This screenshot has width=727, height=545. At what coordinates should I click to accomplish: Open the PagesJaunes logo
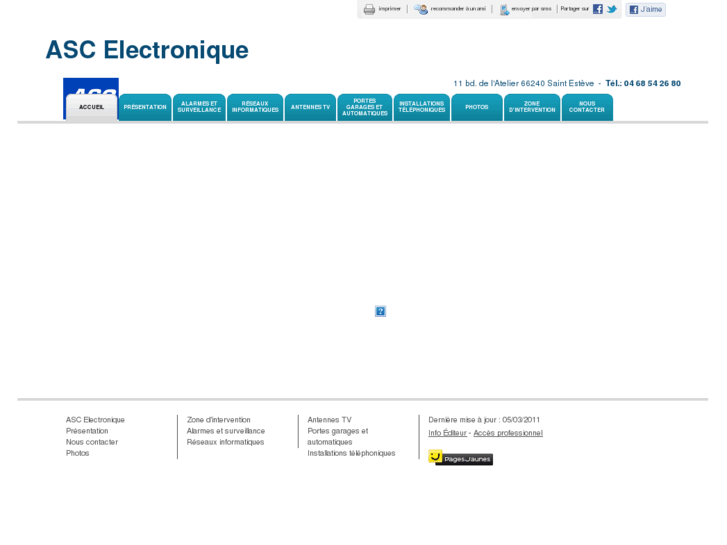coord(460,458)
